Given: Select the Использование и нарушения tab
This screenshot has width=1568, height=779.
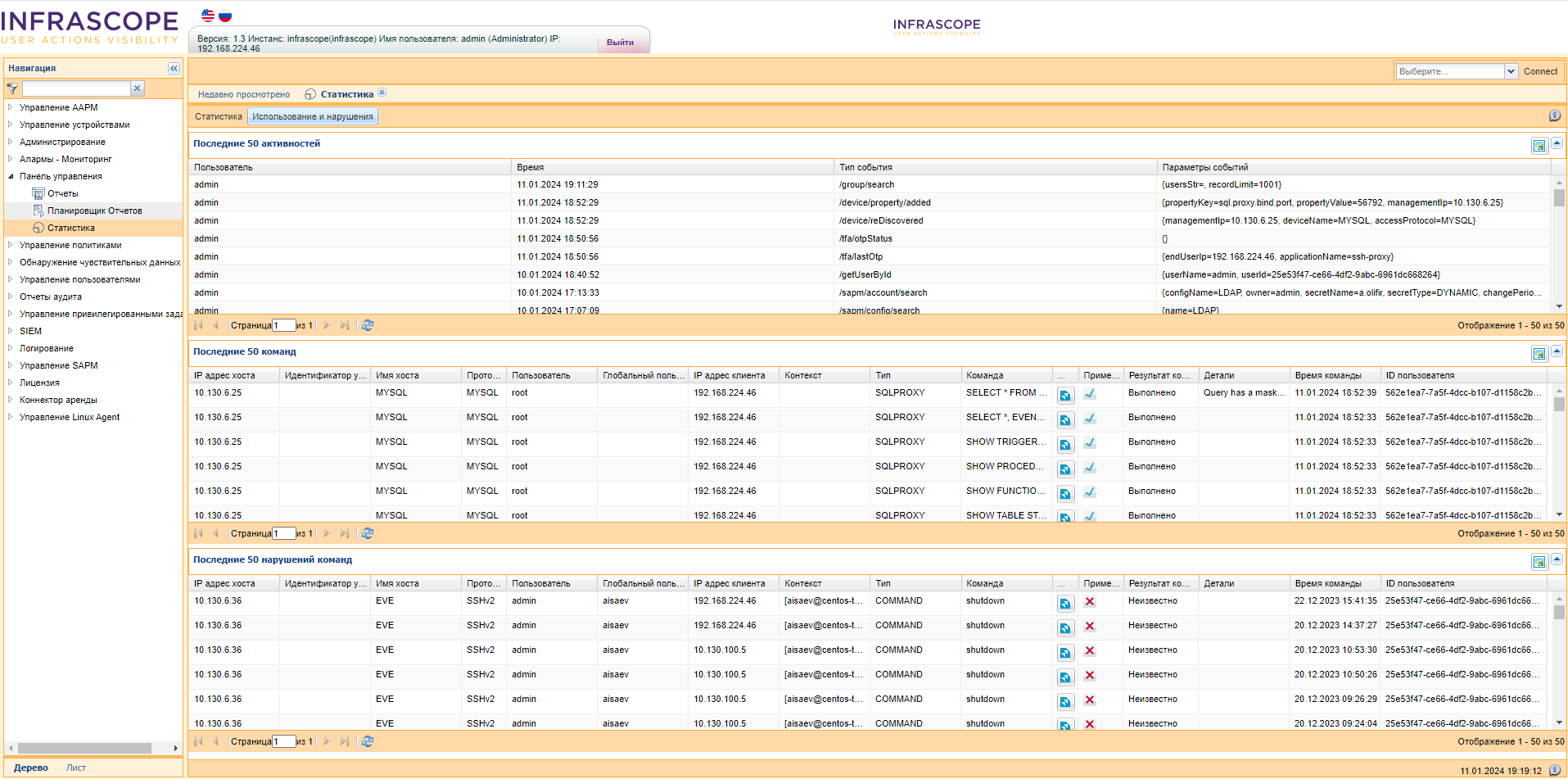Looking at the screenshot, I should click(312, 117).
